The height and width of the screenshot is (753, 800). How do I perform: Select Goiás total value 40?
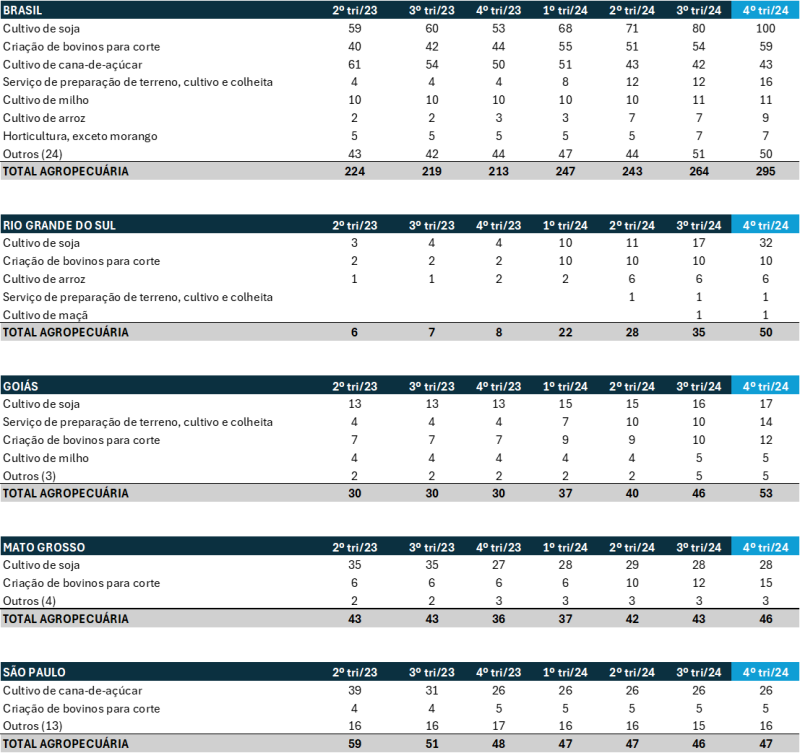click(632, 493)
